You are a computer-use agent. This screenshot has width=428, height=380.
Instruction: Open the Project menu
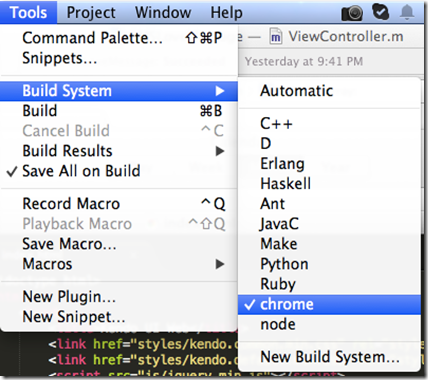coord(91,13)
